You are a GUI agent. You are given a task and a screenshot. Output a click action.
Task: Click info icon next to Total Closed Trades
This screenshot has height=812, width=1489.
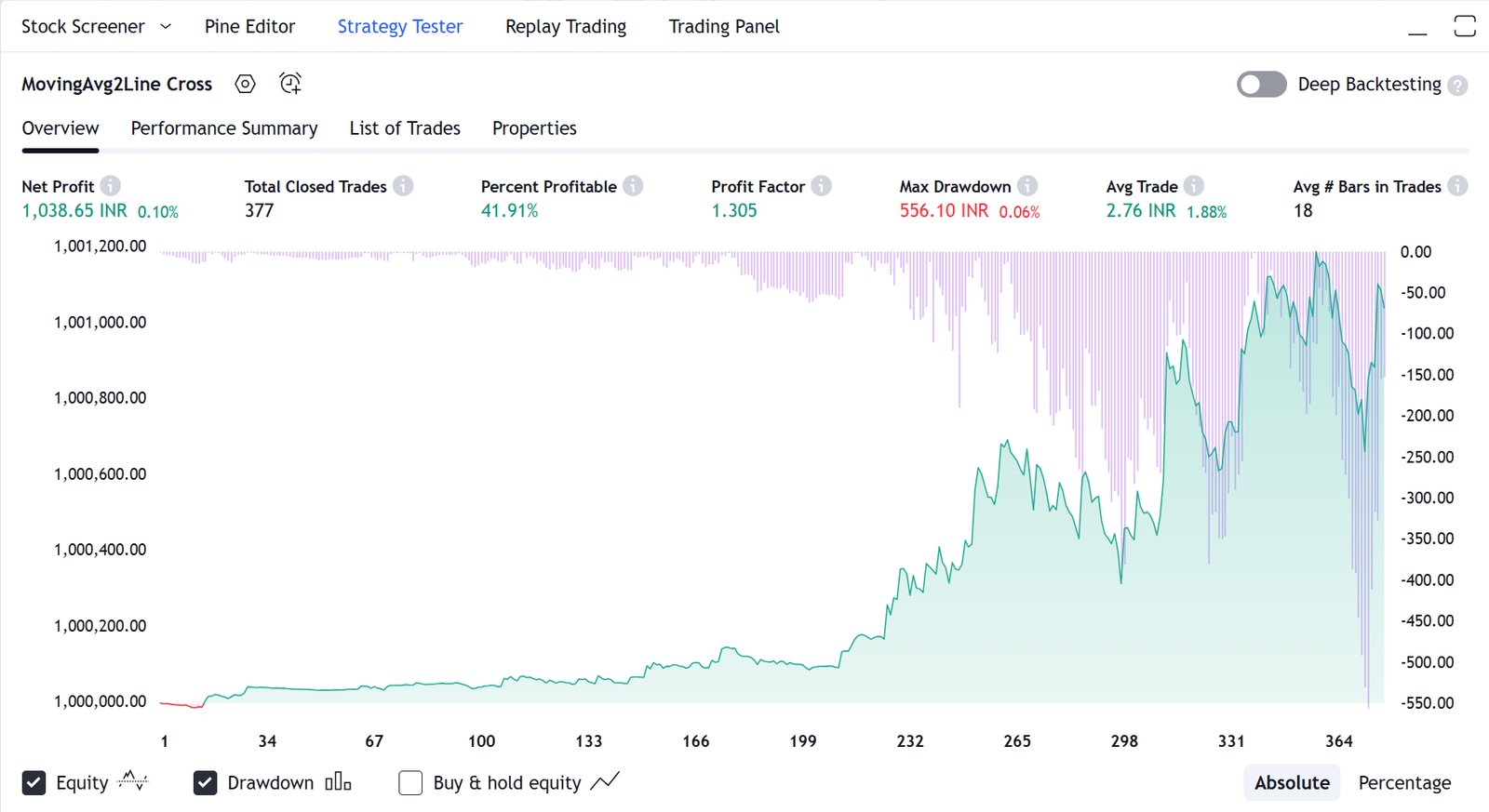403,186
